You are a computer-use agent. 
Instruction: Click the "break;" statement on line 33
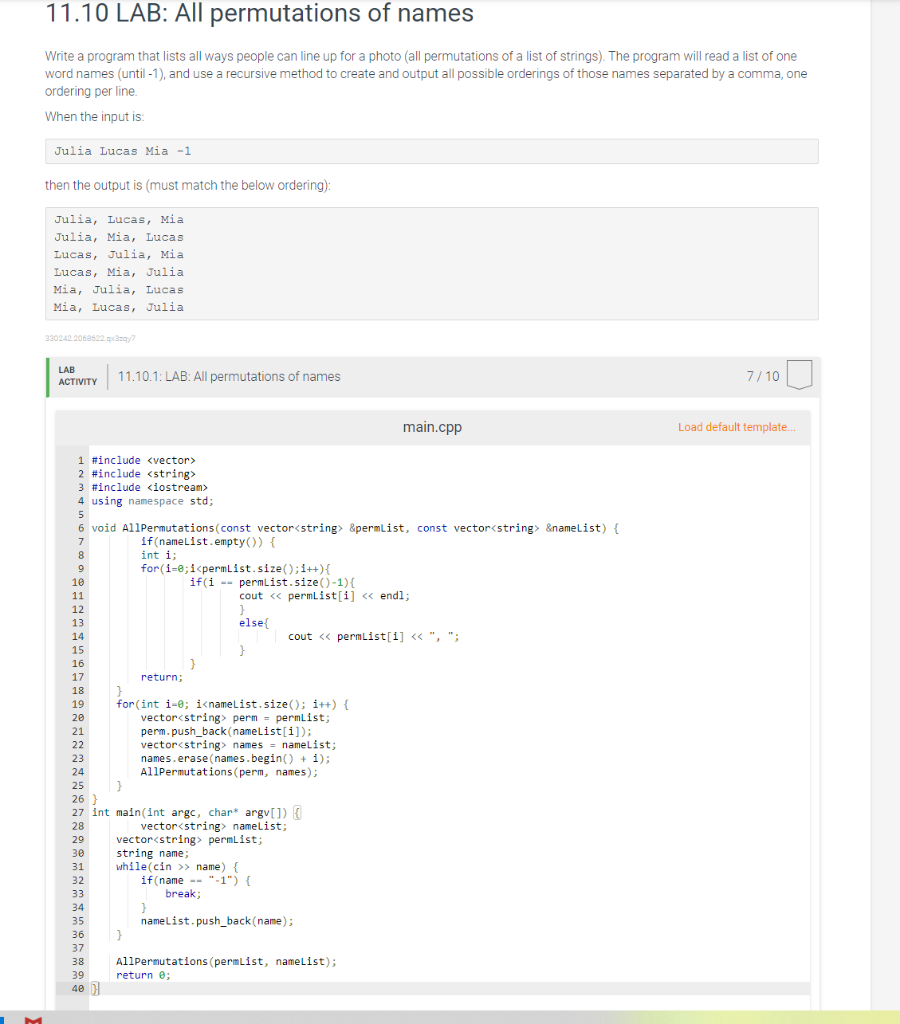click(181, 893)
